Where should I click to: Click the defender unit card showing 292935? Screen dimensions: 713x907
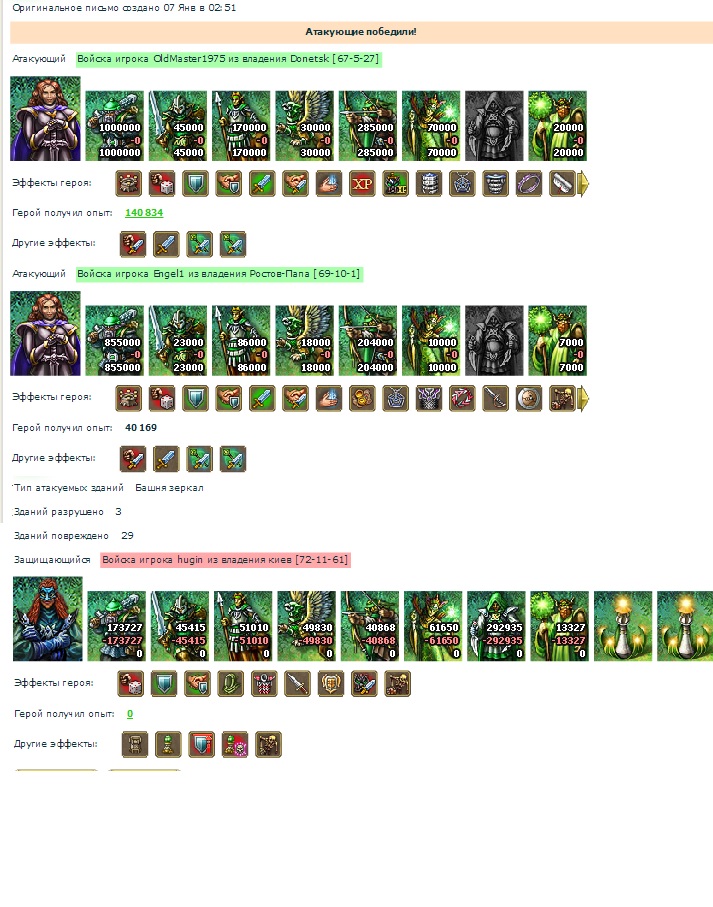[x=496, y=626]
